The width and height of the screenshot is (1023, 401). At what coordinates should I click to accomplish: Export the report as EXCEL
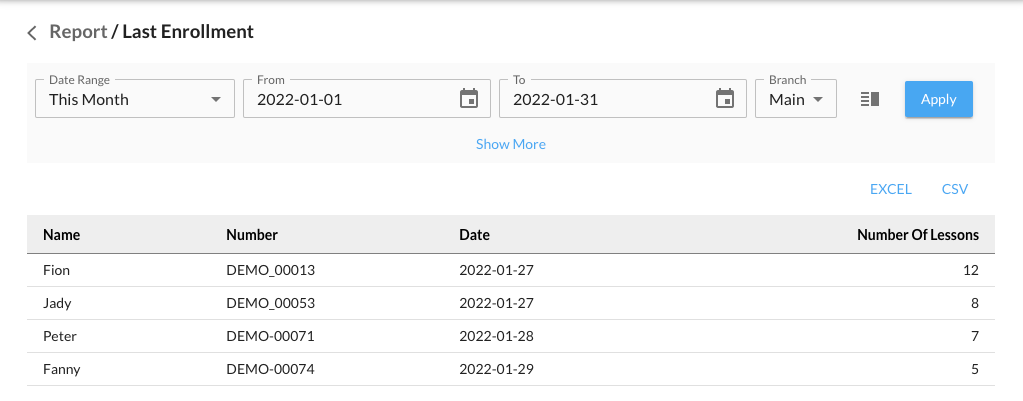[x=890, y=189]
